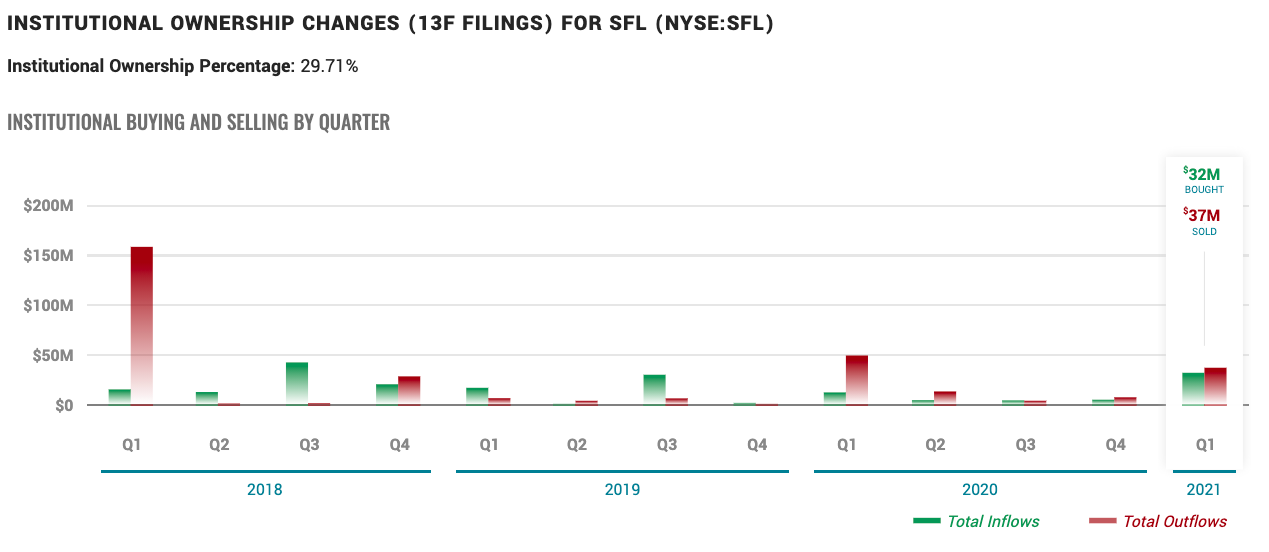Click the green Q3 2018 inflows bar
This screenshot has height=552, width=1269.
click(x=297, y=384)
